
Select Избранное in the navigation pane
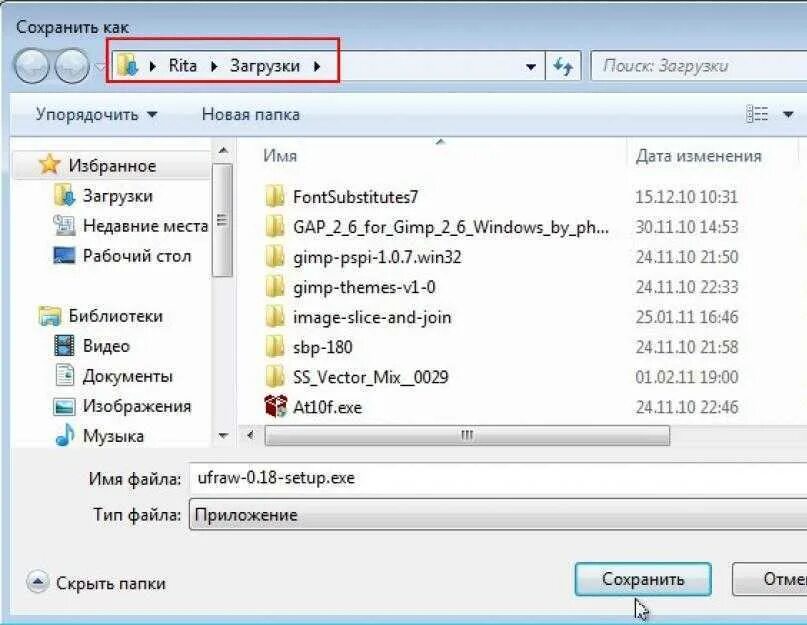[x=112, y=165]
